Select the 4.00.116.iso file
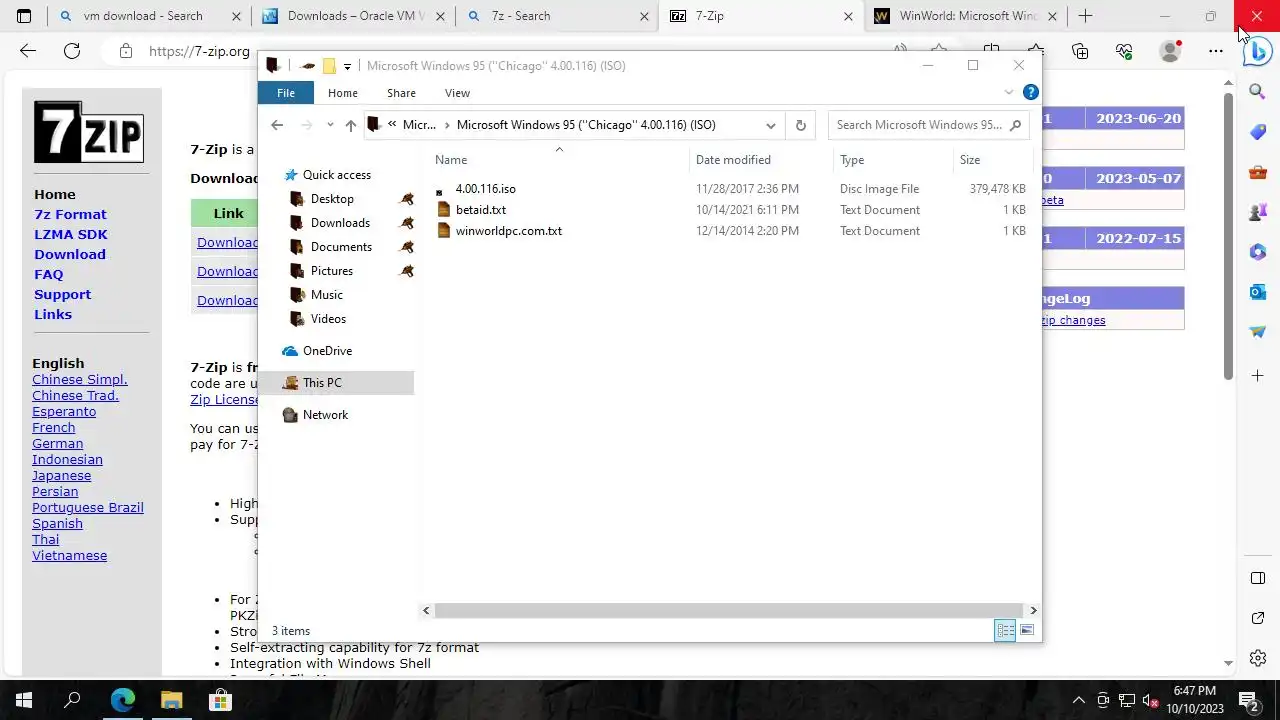This screenshot has width=1280, height=720. click(x=485, y=189)
